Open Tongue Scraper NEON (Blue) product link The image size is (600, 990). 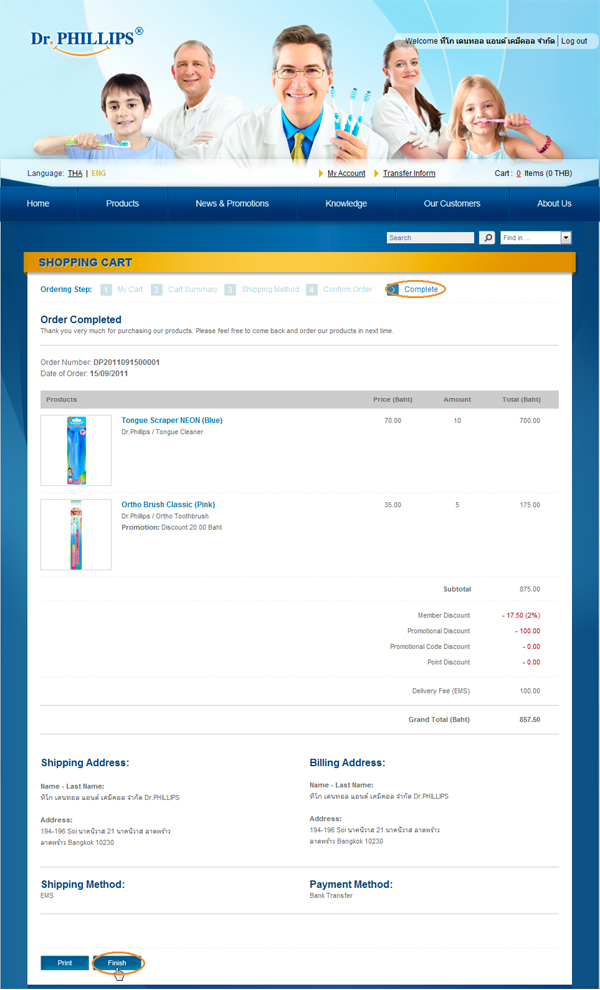(x=172, y=420)
